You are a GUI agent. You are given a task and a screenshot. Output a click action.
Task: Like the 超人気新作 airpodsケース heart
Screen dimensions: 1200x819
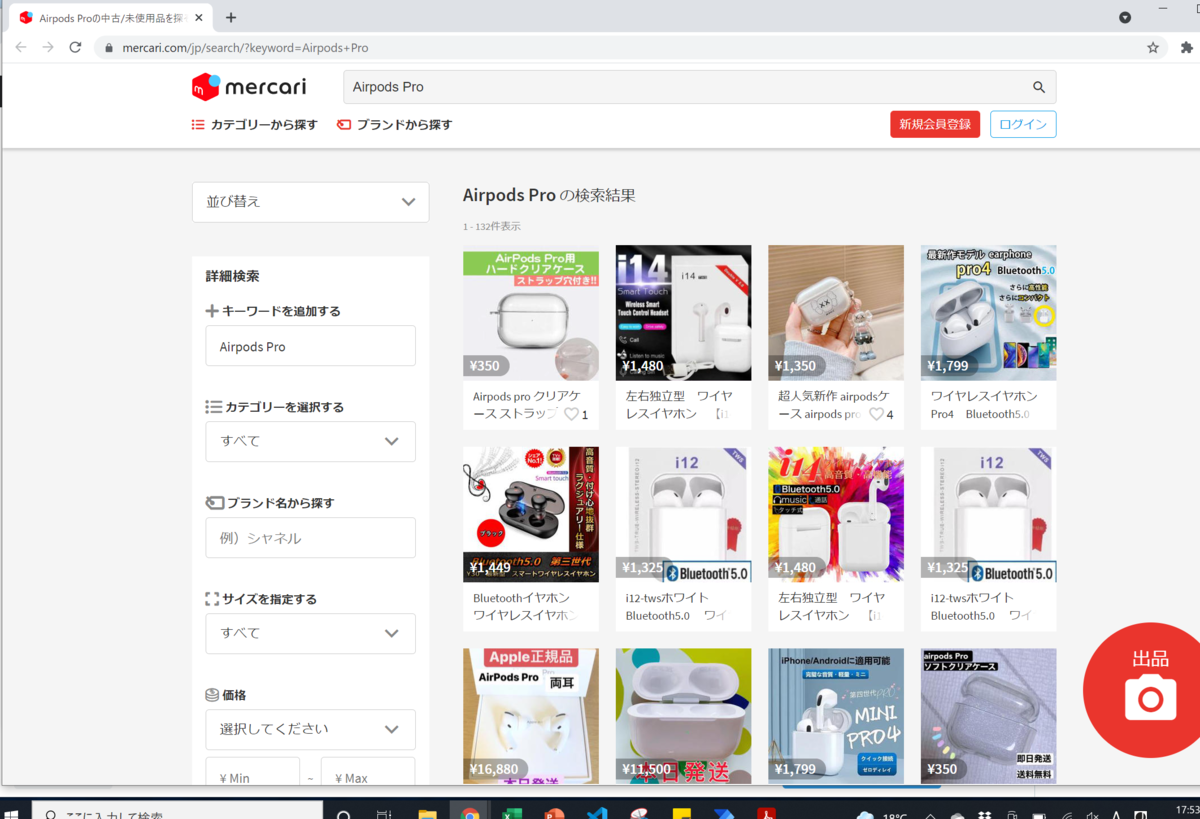[876, 414]
